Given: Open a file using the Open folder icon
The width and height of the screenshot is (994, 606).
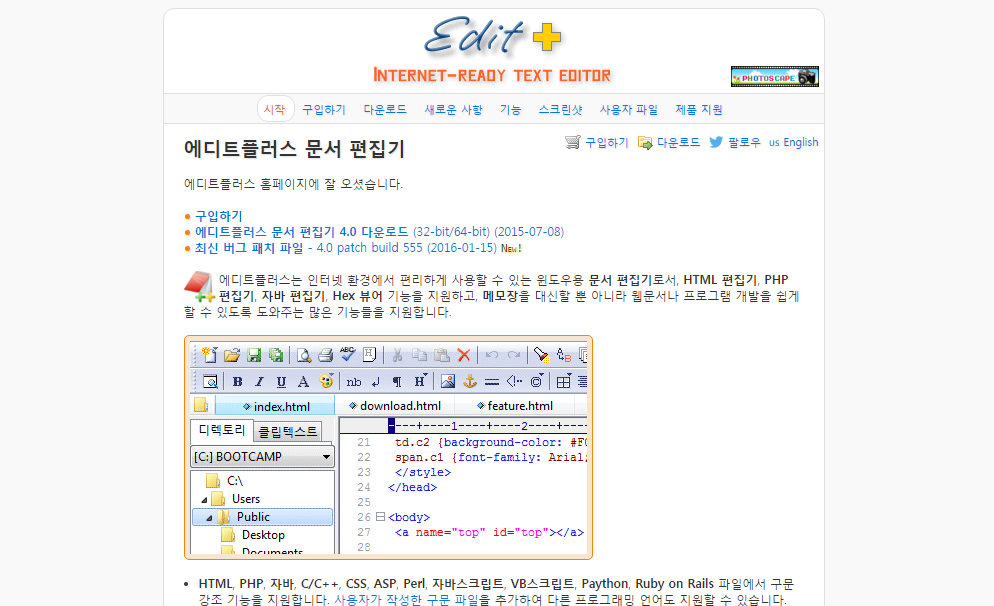Looking at the screenshot, I should (233, 355).
